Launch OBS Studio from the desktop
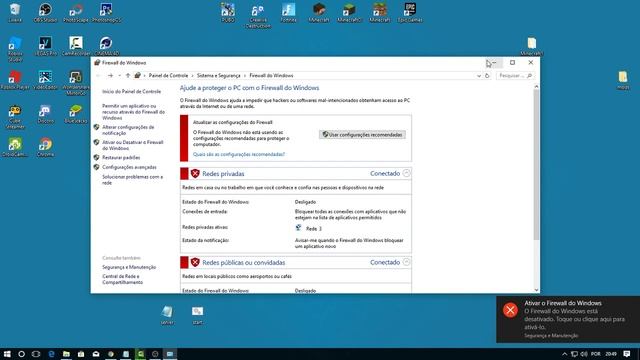This screenshot has height=360, width=640. coord(45,12)
